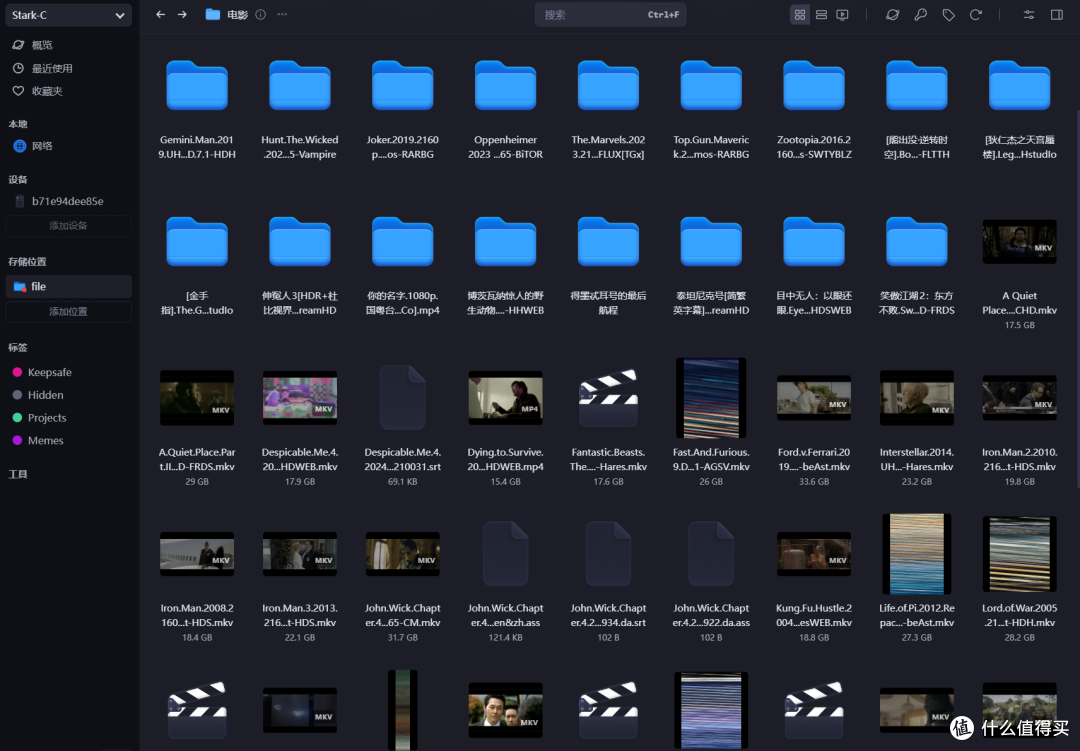Go forward with the right arrow

182,14
